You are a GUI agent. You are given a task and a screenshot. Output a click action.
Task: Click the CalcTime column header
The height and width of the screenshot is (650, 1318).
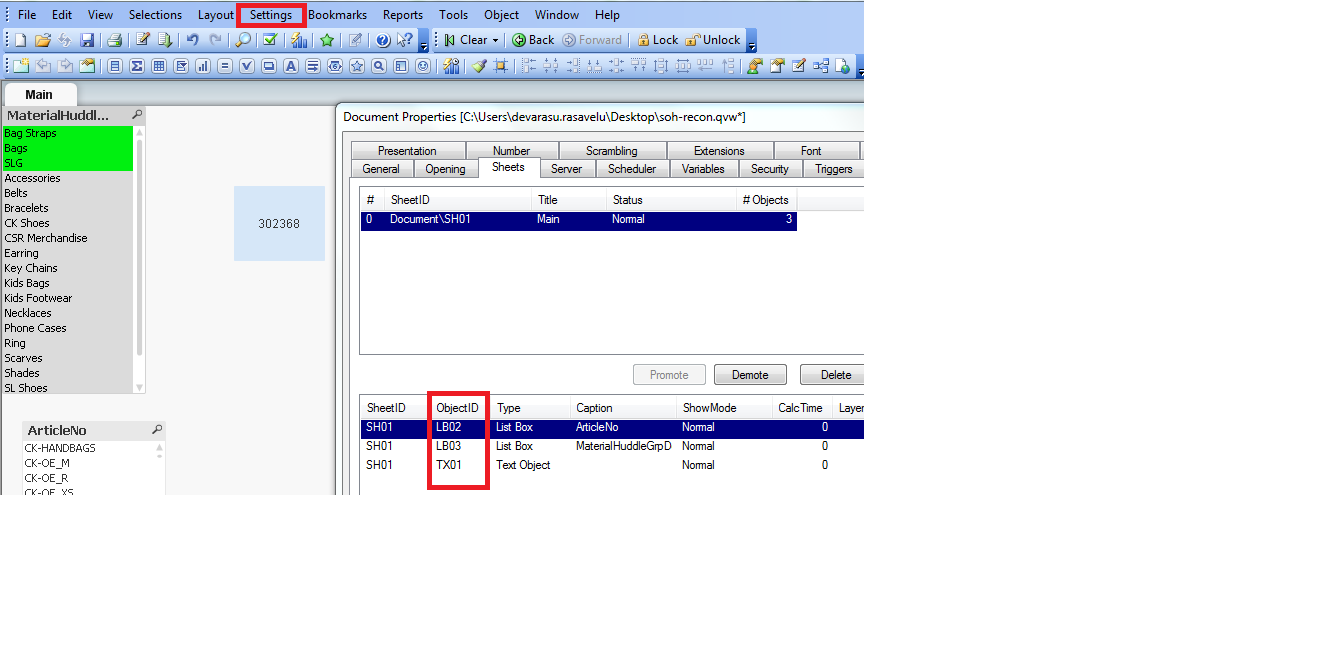800,408
